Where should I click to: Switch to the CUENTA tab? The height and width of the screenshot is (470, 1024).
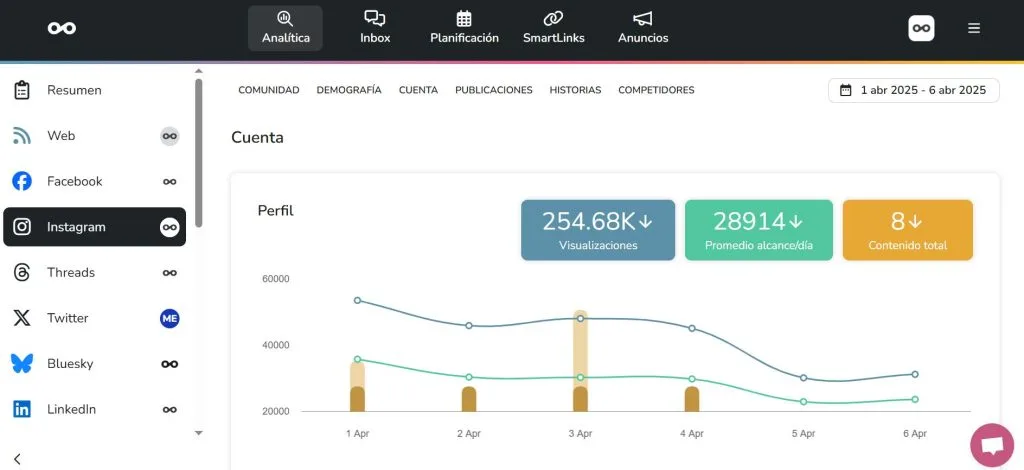point(418,90)
